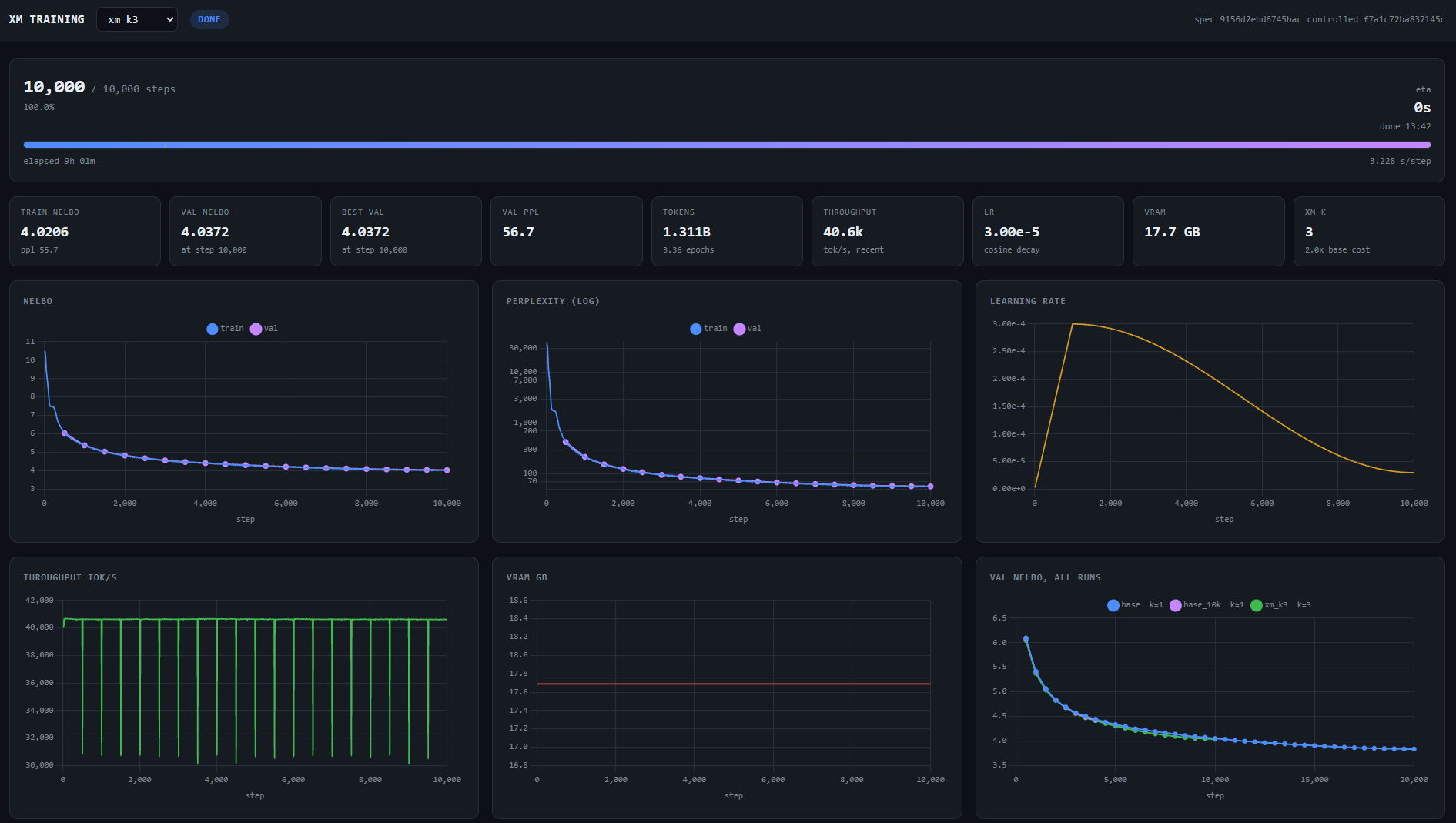
Task: Click the first point in Val NELBO all runs
Action: point(1026,639)
